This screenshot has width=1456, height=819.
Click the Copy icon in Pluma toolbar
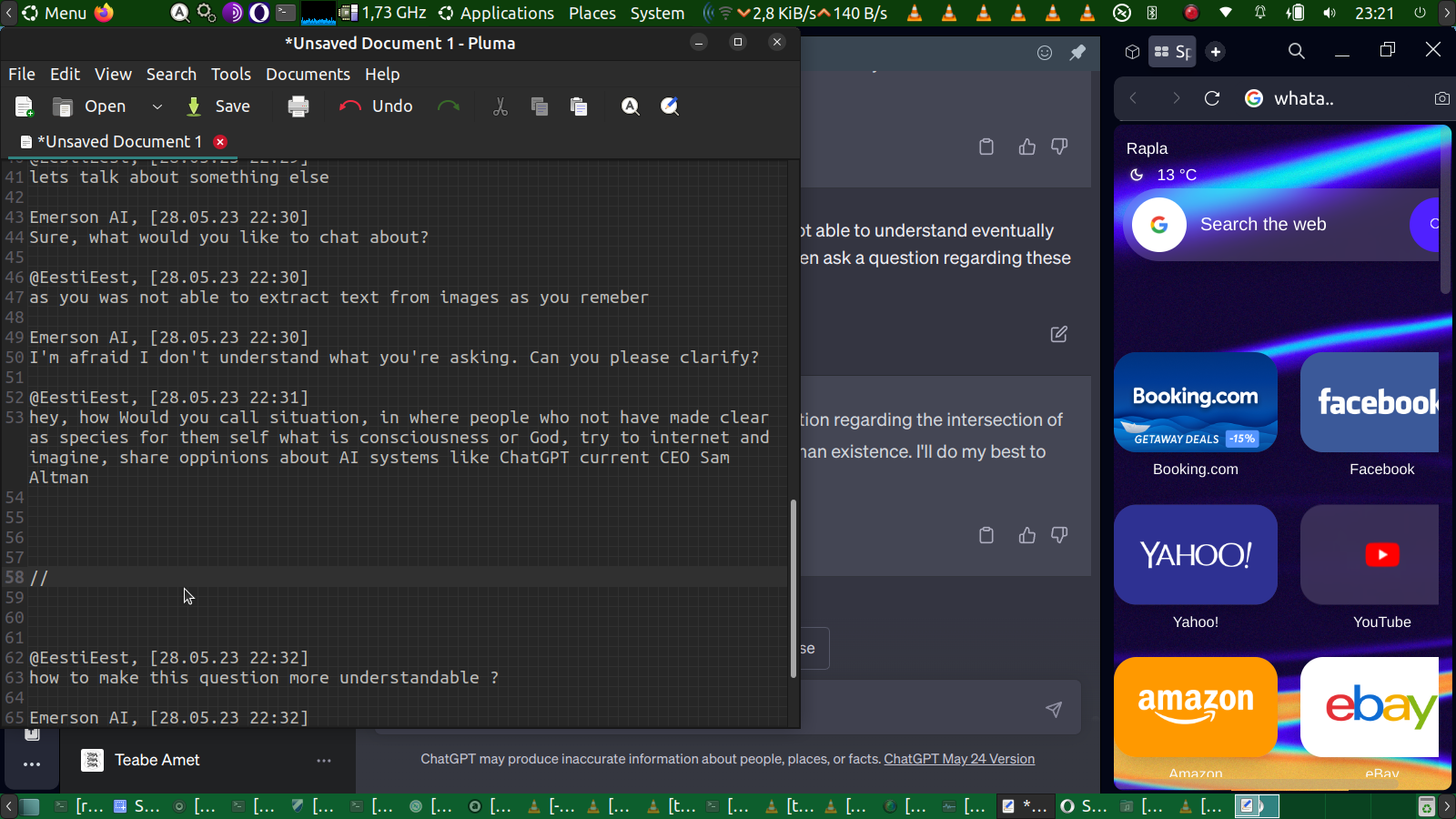coord(540,106)
